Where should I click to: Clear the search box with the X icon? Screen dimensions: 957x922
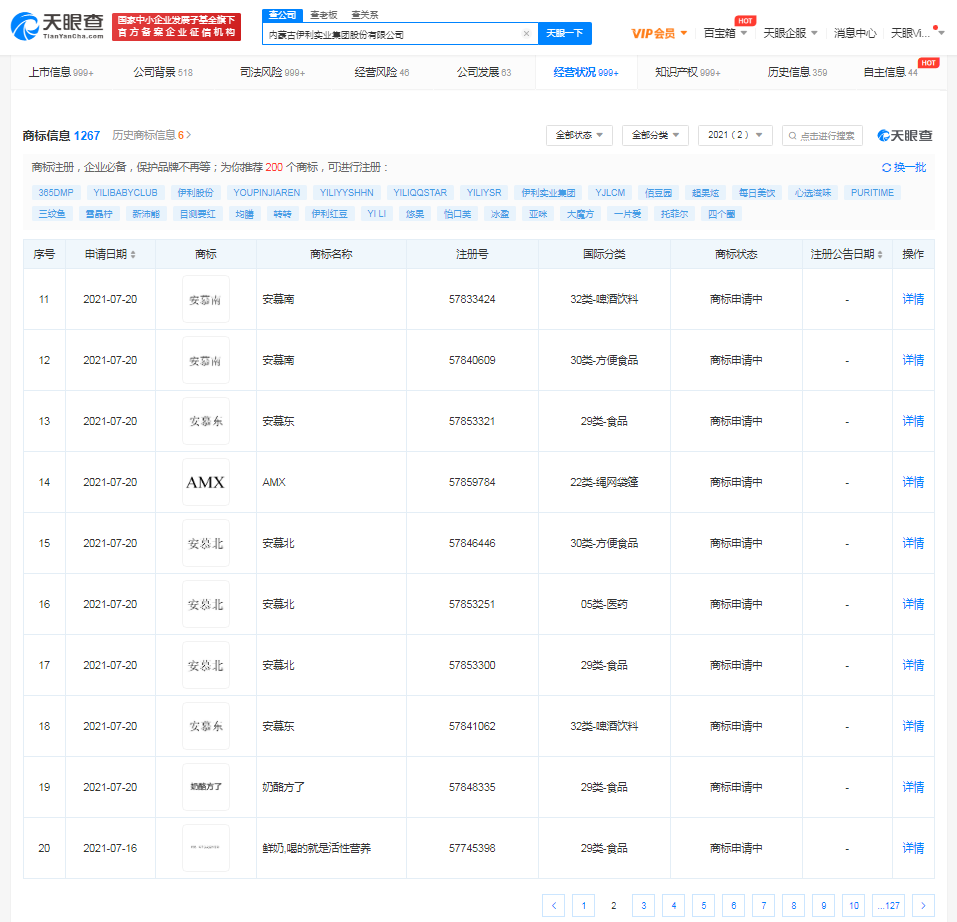click(526, 34)
